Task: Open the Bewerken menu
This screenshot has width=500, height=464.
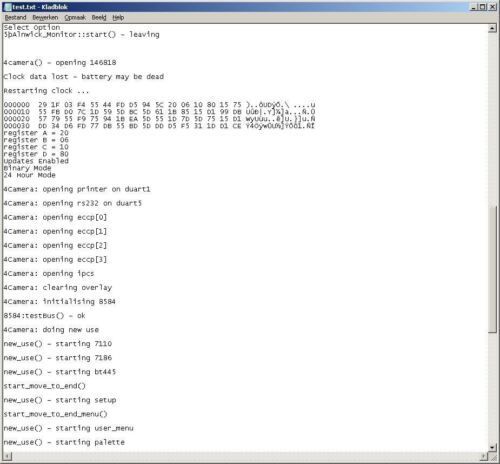Action: (45, 17)
